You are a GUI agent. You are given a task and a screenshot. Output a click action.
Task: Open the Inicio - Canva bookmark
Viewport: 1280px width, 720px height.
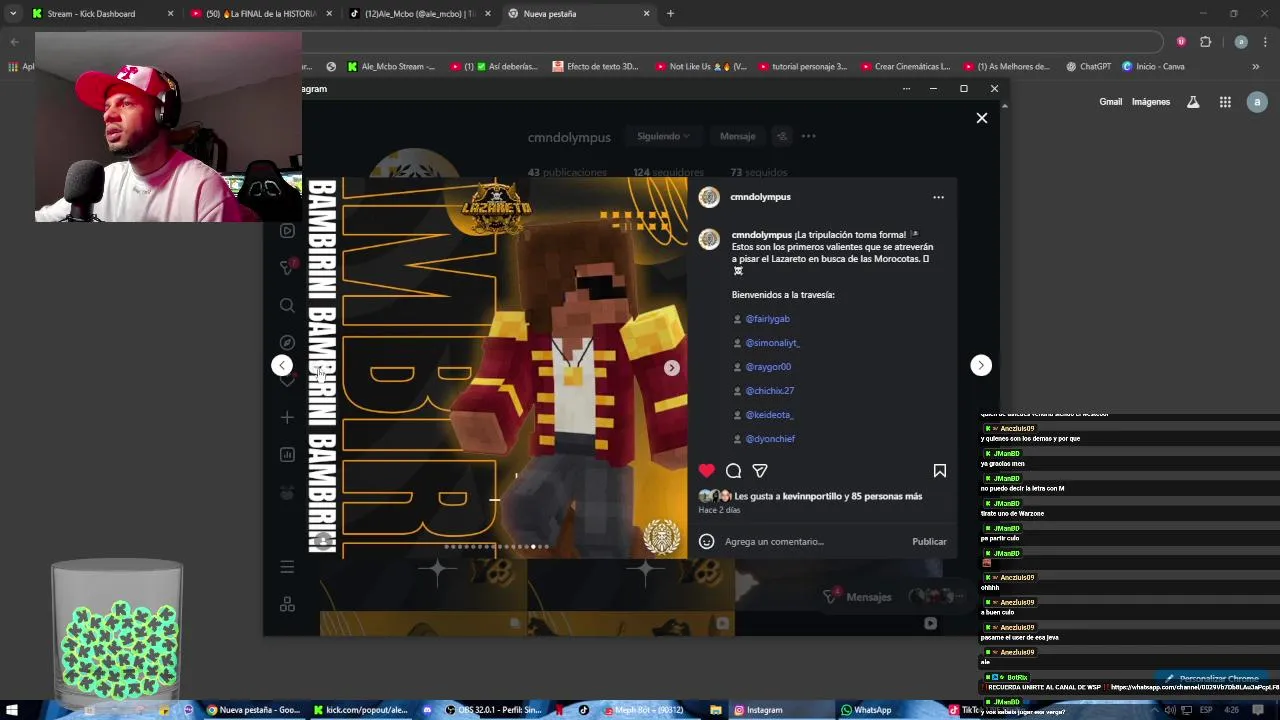pos(1154,67)
